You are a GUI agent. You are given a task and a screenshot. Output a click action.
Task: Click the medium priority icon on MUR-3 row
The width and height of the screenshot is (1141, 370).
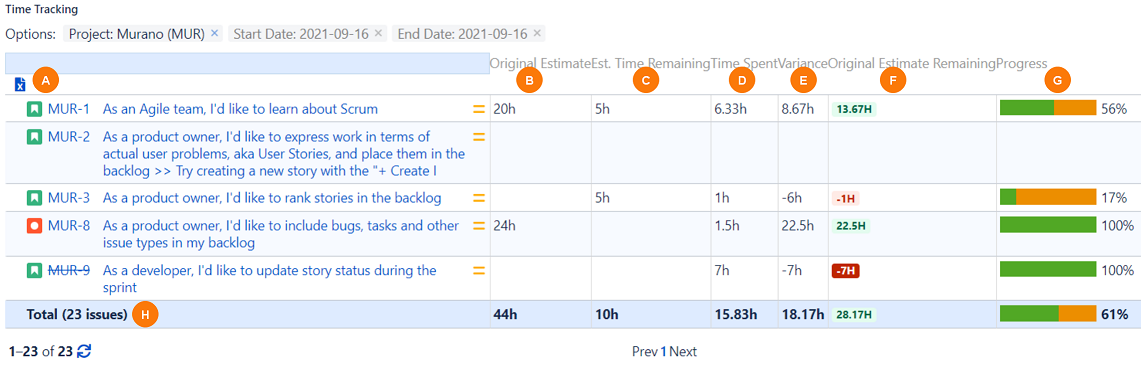pos(479,197)
